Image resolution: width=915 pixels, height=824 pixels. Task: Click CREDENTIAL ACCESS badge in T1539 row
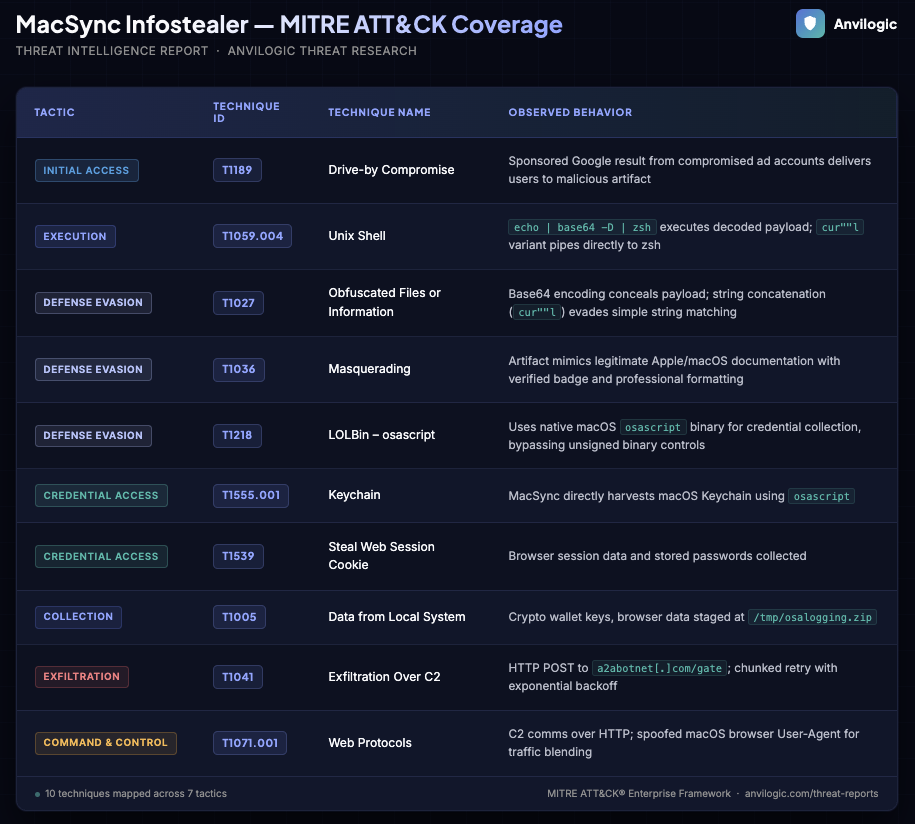click(101, 556)
